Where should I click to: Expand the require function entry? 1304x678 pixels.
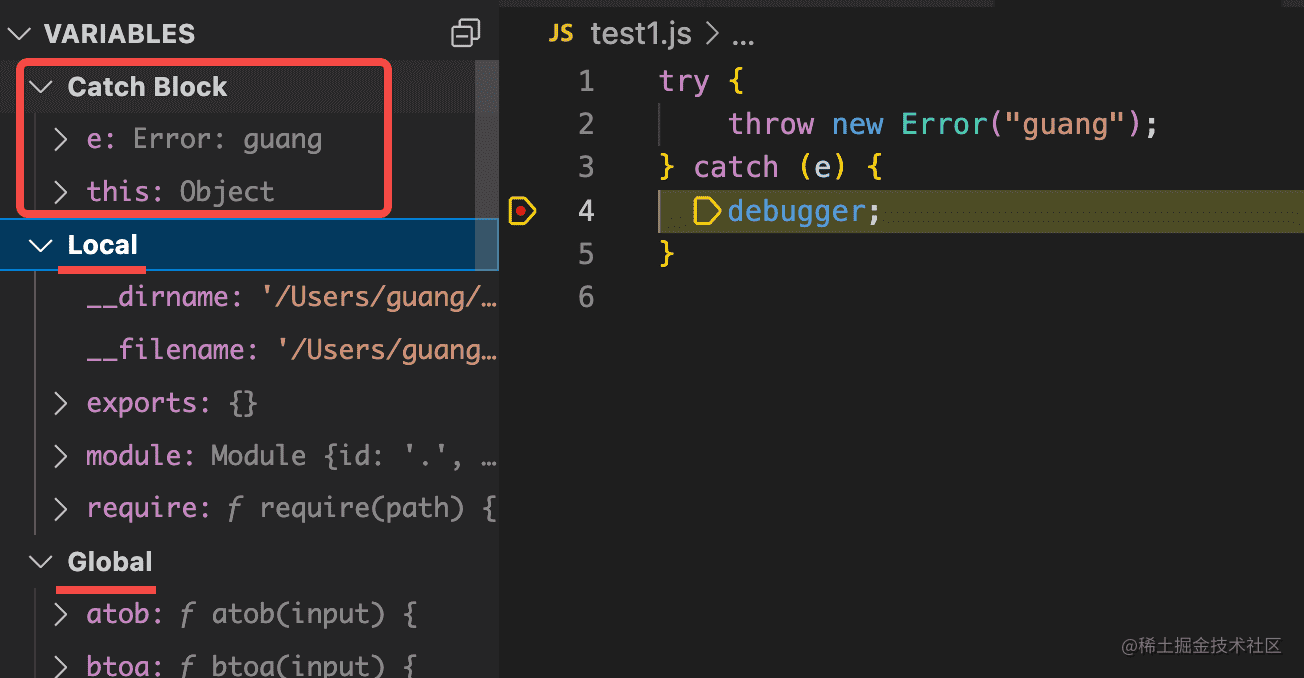(x=61, y=509)
